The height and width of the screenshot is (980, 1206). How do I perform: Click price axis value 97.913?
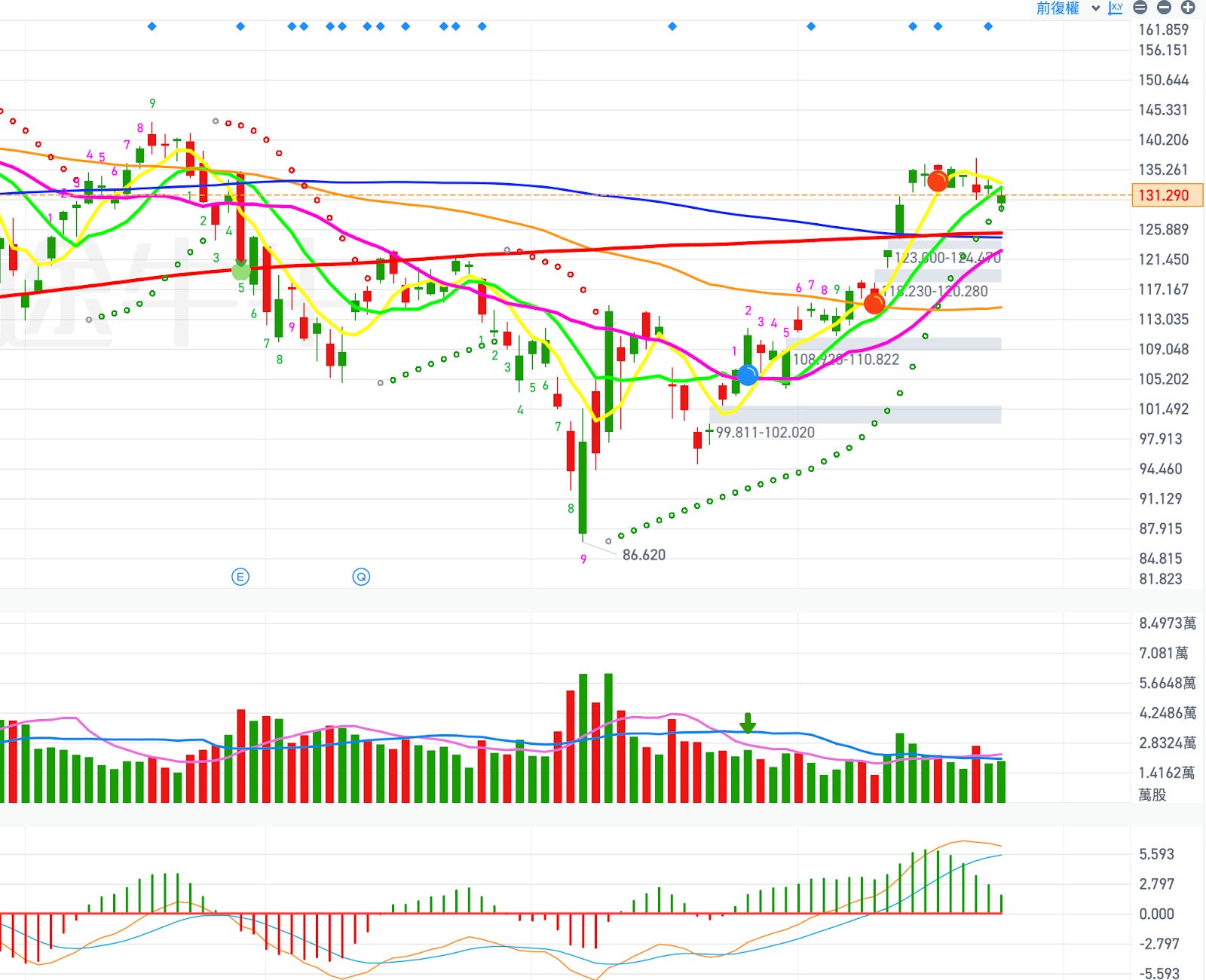[1161, 439]
